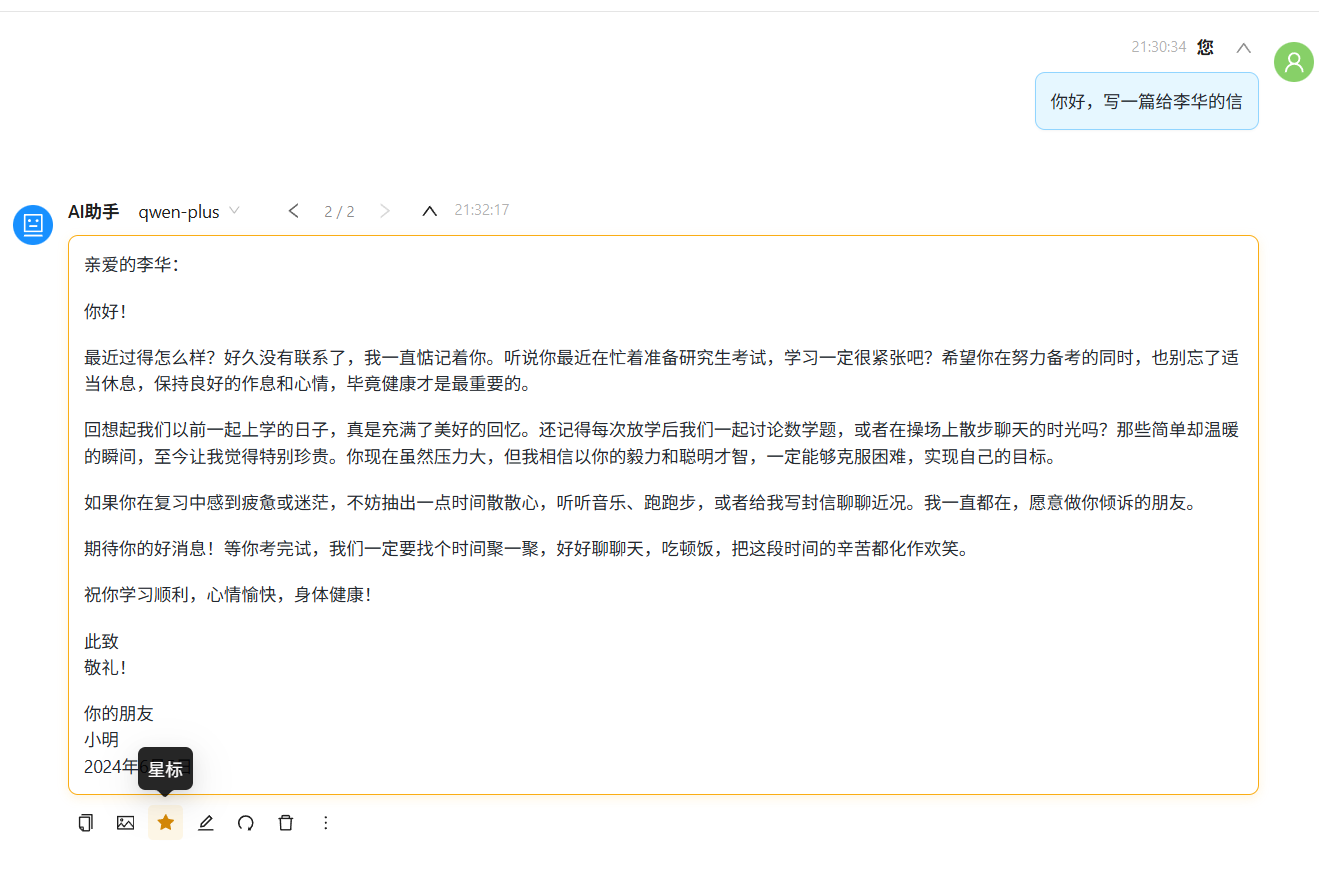The width and height of the screenshot is (1319, 870).
Task: Select the AI助手 label
Action: click(x=93, y=211)
